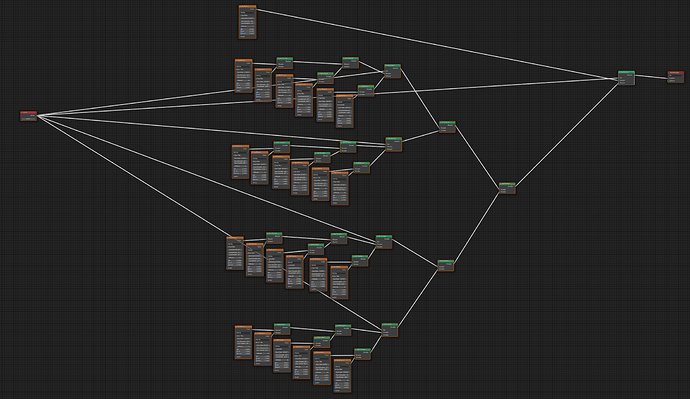Image resolution: width=690 pixels, height=399 pixels.
Task: Click the output socket of the red input node
Action: pos(37,116)
